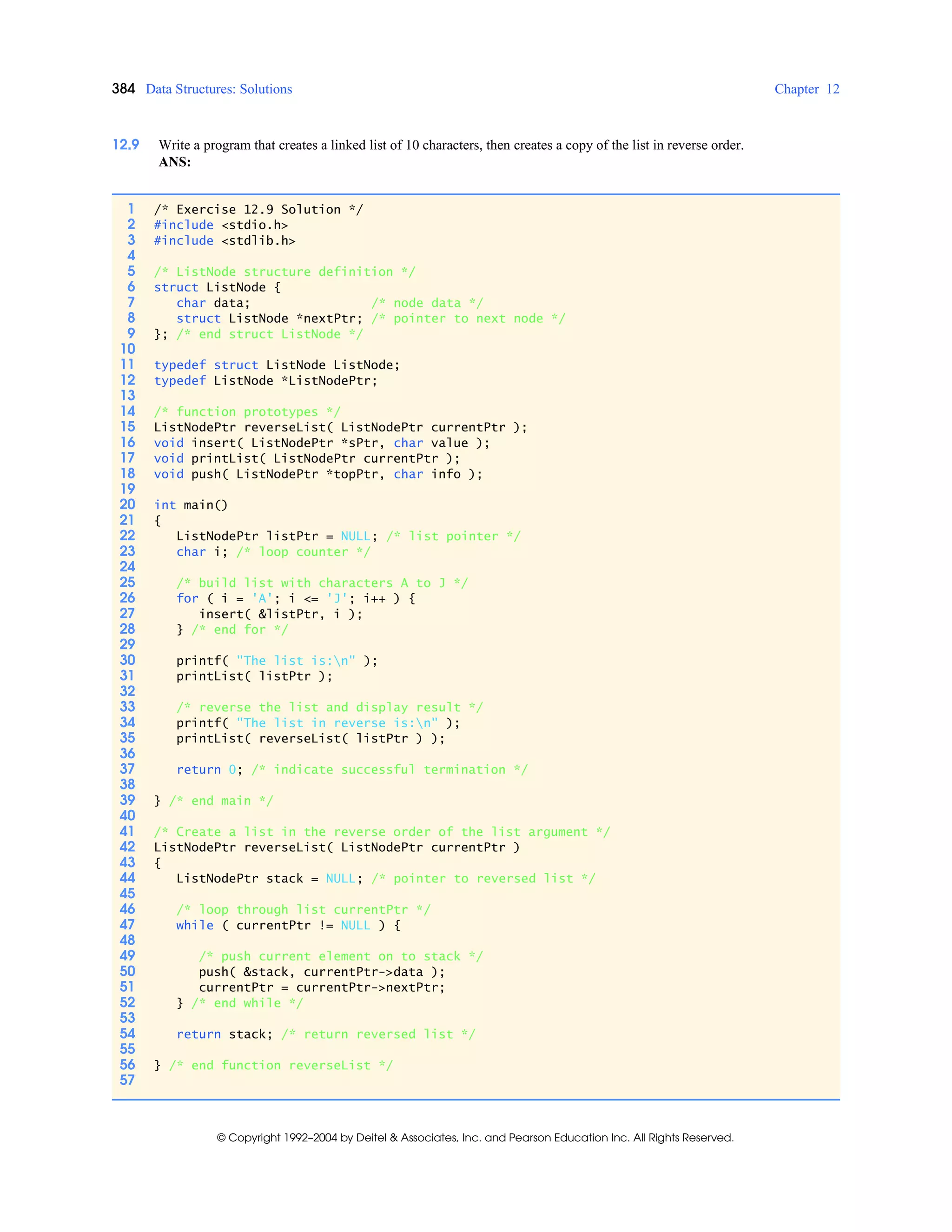
Task: Click comment '/* loop through list currentPtr */'
Action: click(x=304, y=910)
